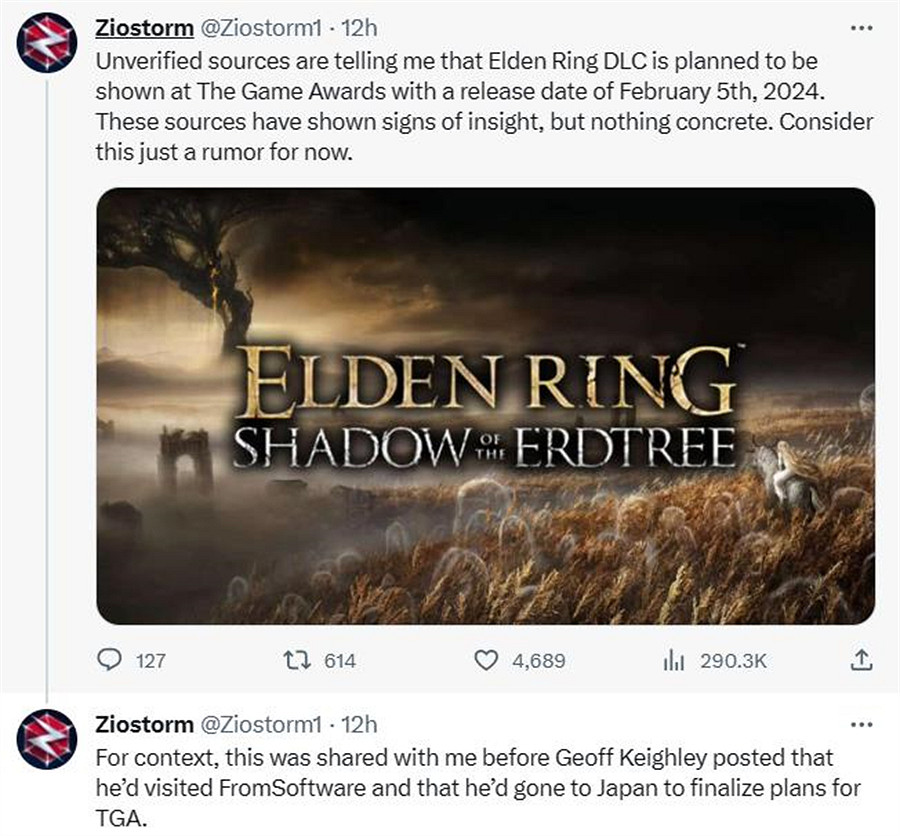The width and height of the screenshot is (900, 836).
Task: Click Ziostorm's avatar on the second tweet
Action: point(47,740)
